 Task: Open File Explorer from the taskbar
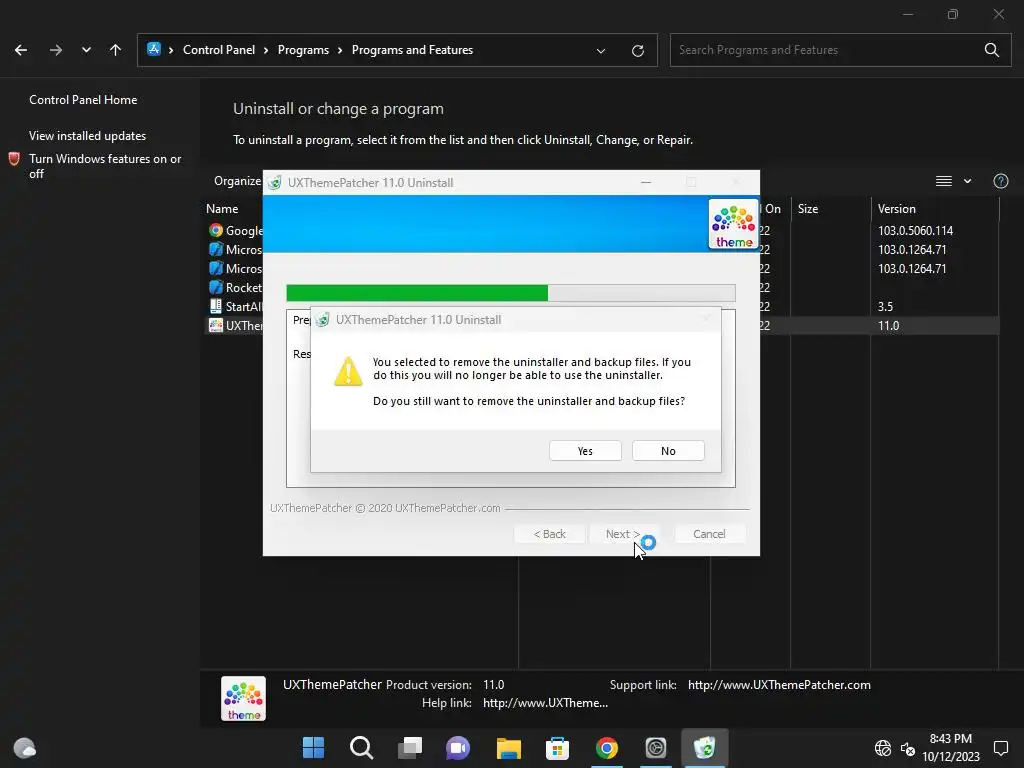click(x=508, y=747)
